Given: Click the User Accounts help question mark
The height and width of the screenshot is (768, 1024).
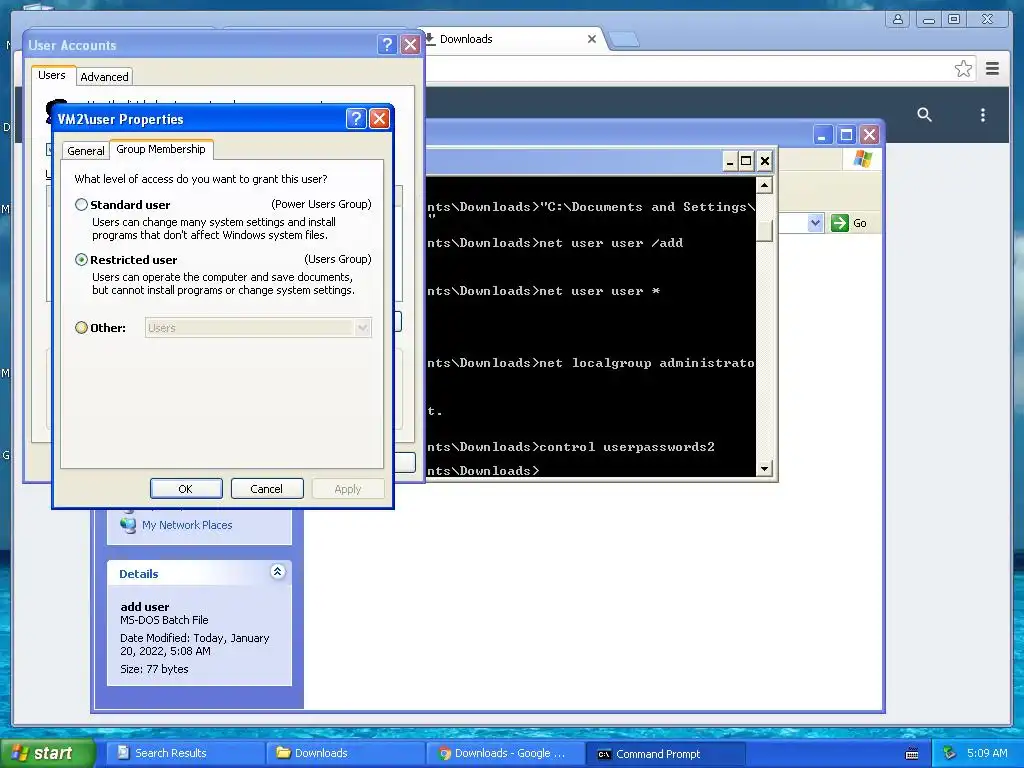Looking at the screenshot, I should point(387,44).
